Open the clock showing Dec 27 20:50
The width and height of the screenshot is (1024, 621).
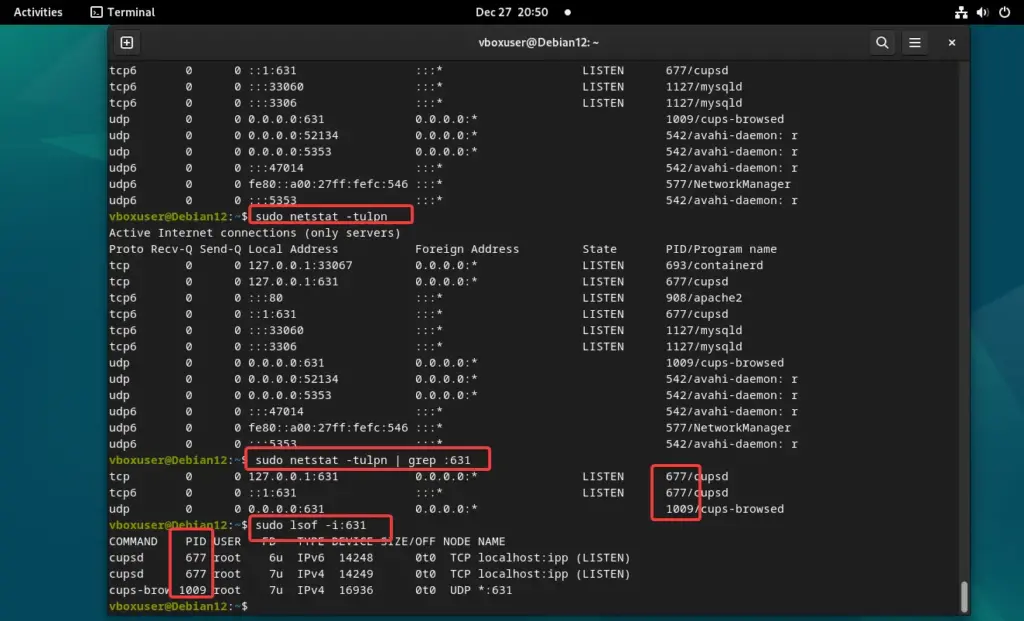pyautogui.click(x=511, y=12)
